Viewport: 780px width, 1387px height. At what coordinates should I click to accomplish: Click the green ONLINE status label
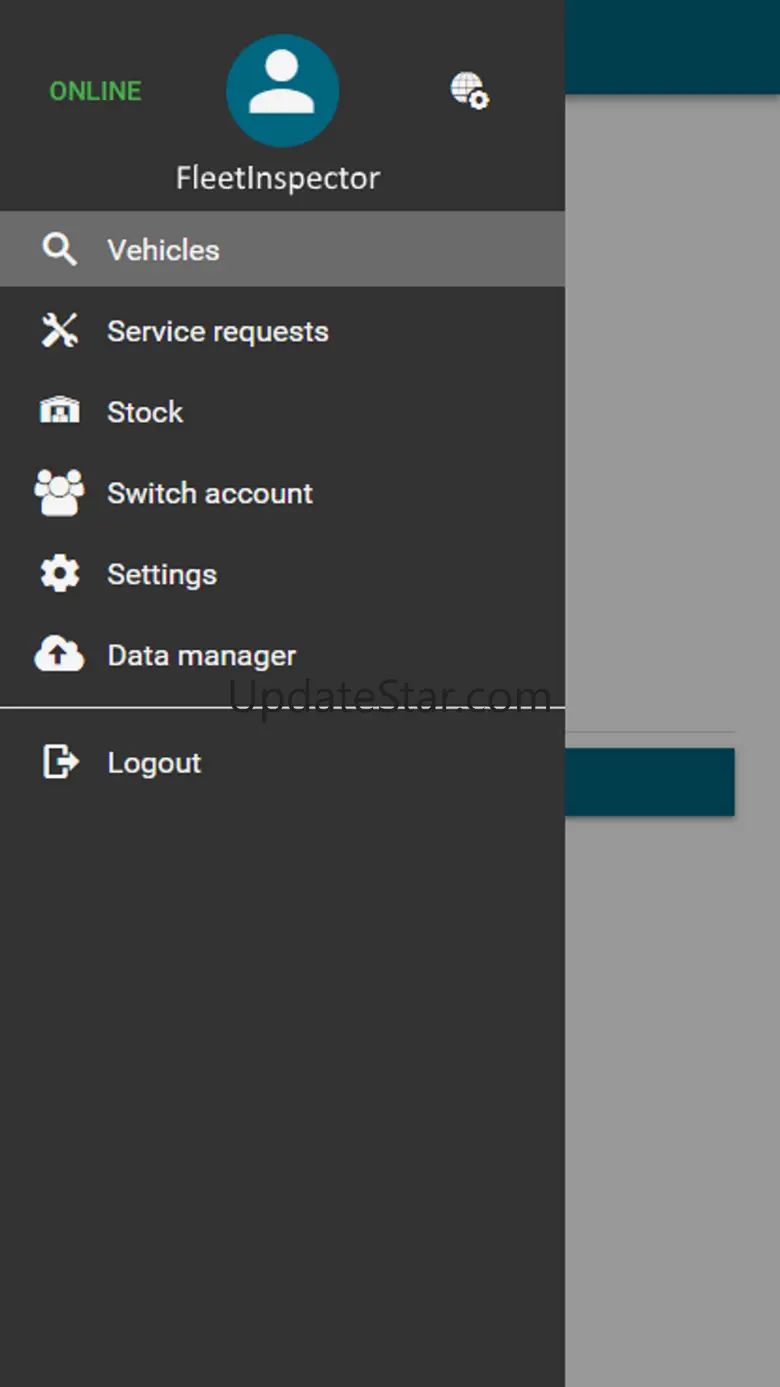coord(96,91)
